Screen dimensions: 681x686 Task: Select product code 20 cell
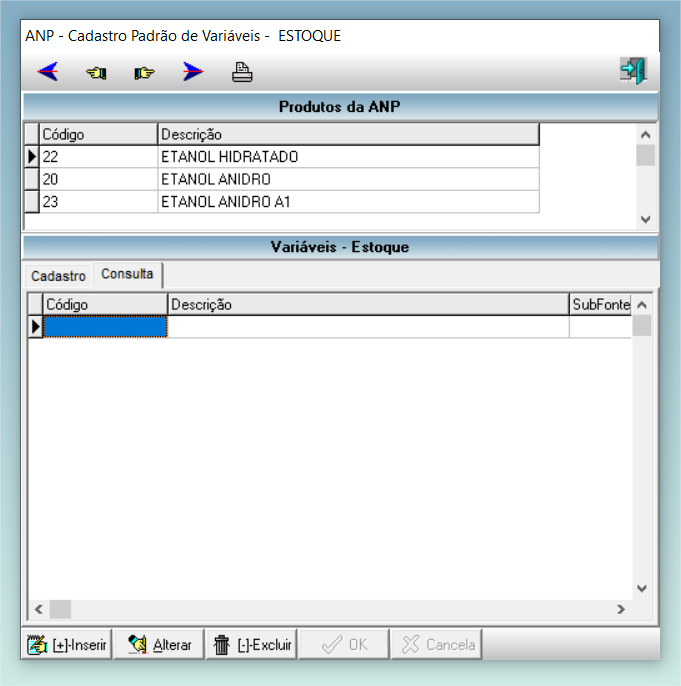pyautogui.click(x=98, y=179)
